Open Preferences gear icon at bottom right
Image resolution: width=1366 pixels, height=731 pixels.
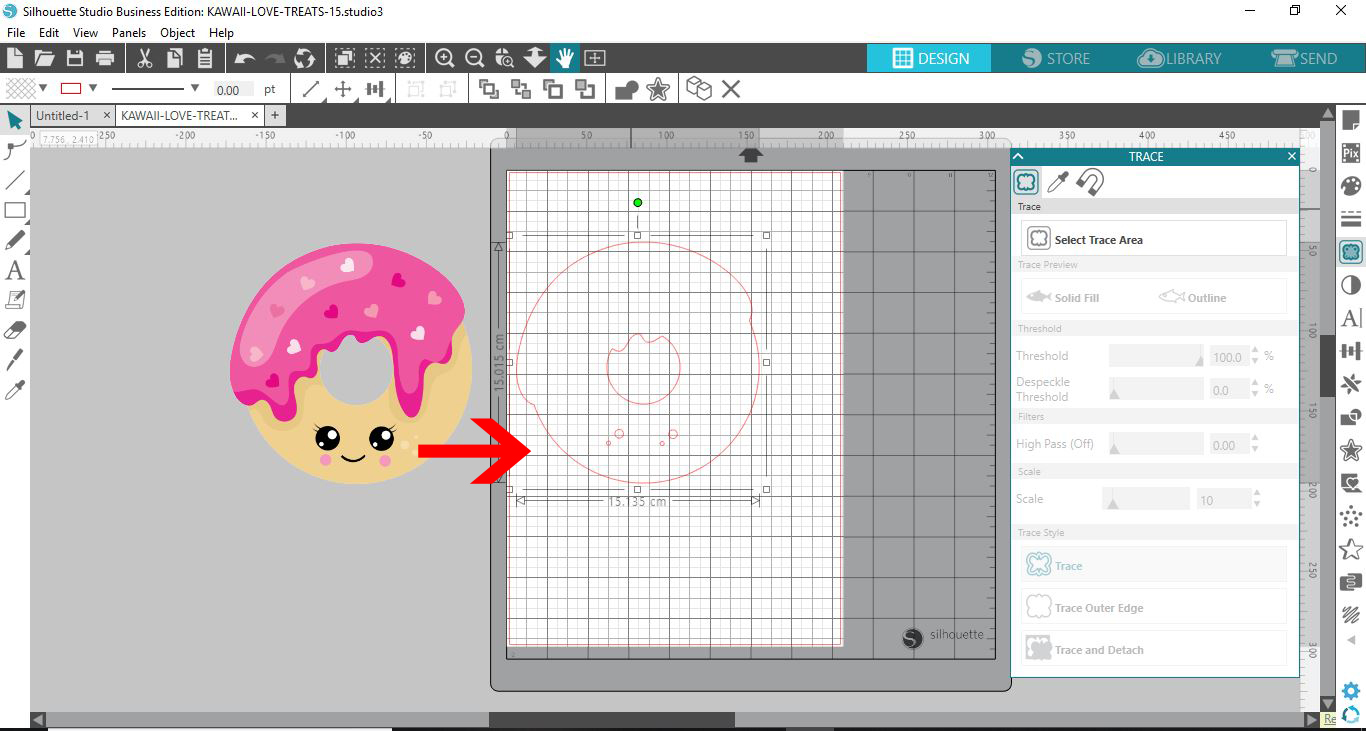tap(1351, 691)
